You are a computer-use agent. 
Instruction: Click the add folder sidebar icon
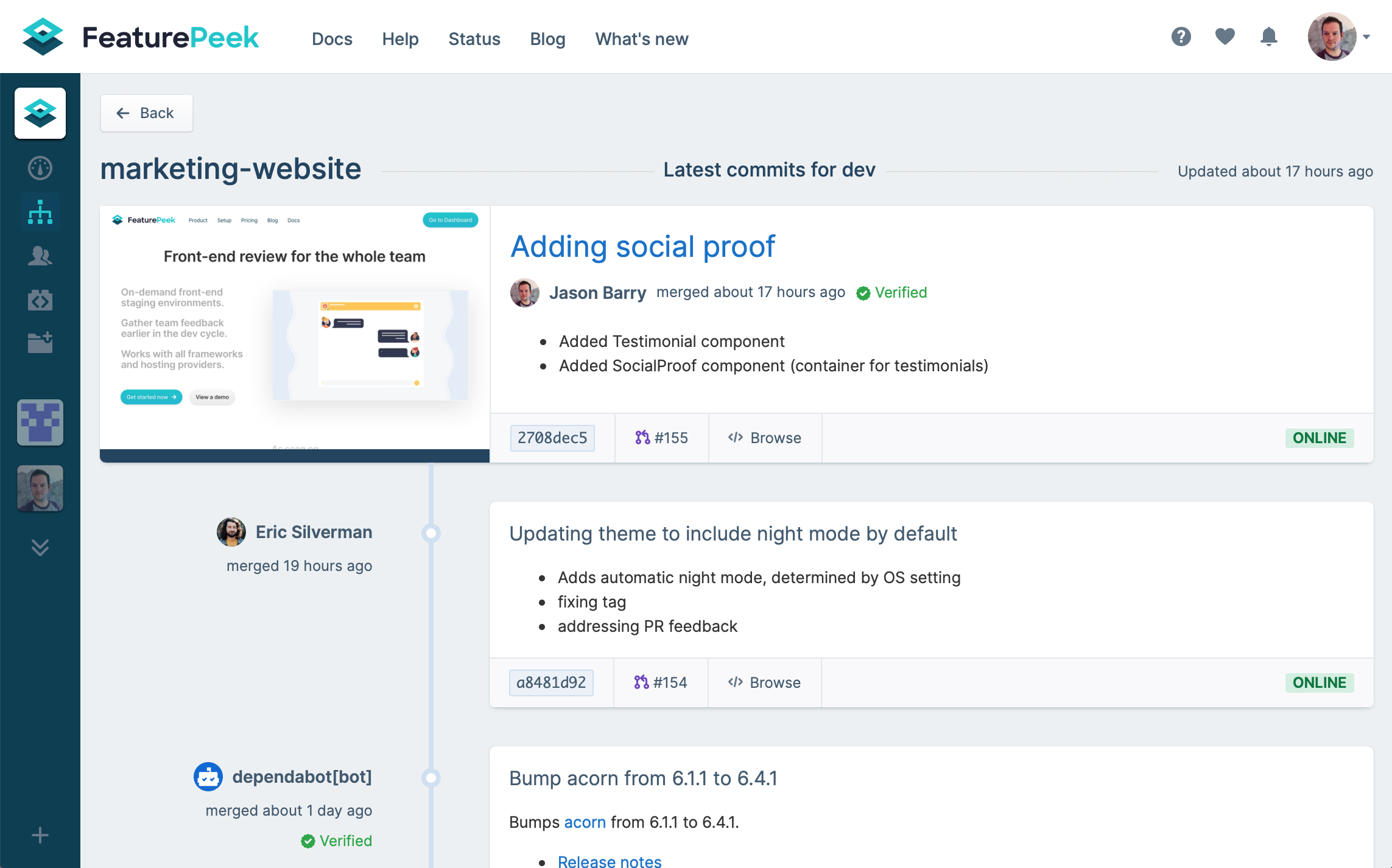click(40, 343)
